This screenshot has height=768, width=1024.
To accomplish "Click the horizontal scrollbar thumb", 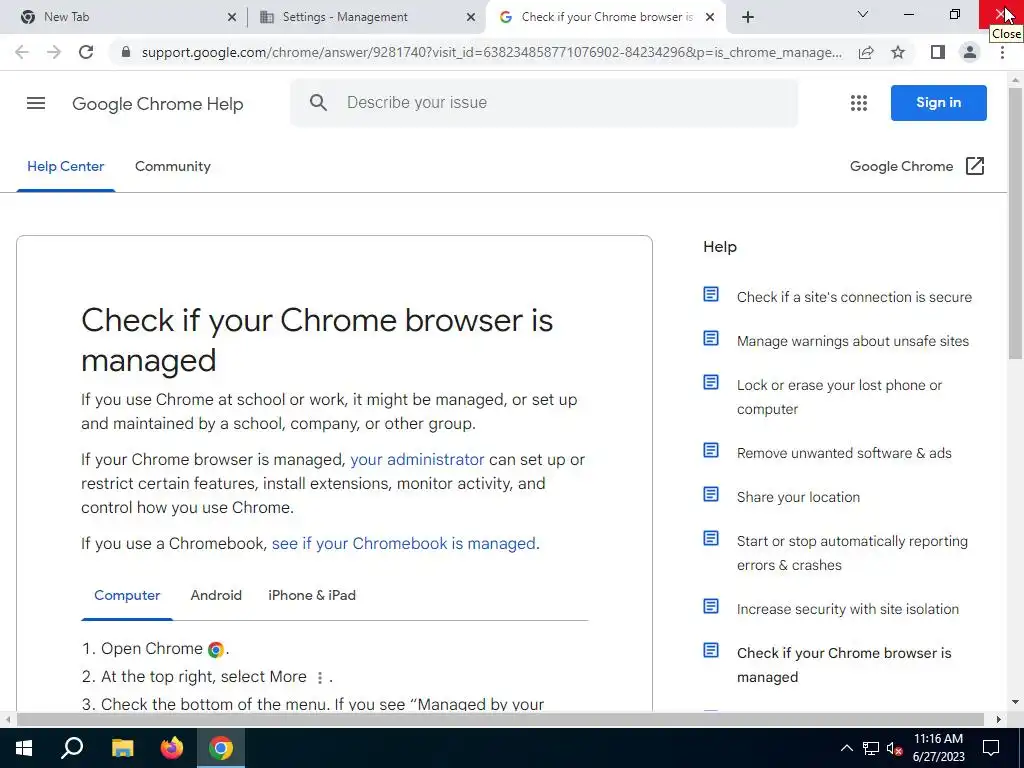I will click(x=500, y=719).
